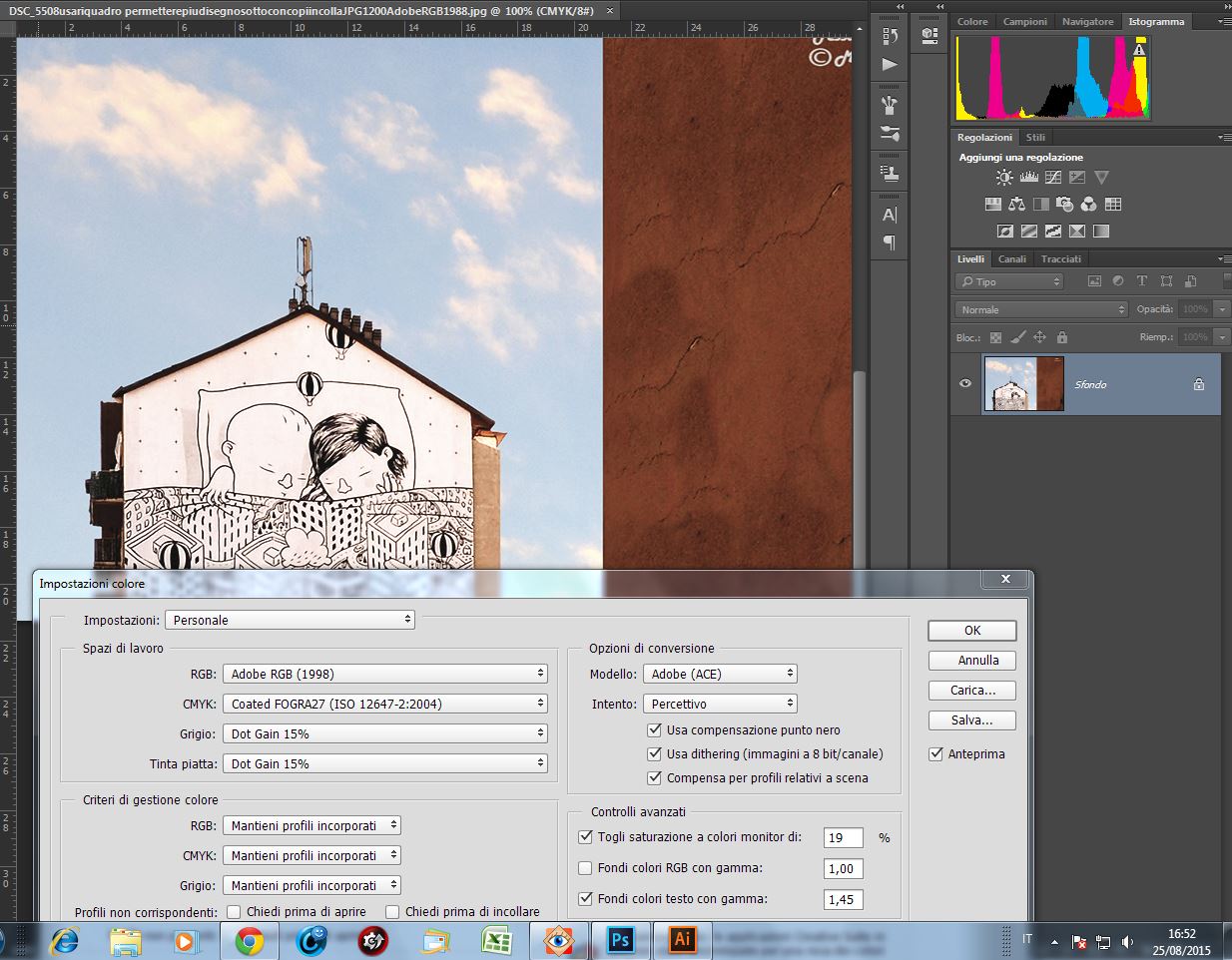Hide the Sfondo layer with eye icon
This screenshot has width=1232, height=960.
pos(965,383)
